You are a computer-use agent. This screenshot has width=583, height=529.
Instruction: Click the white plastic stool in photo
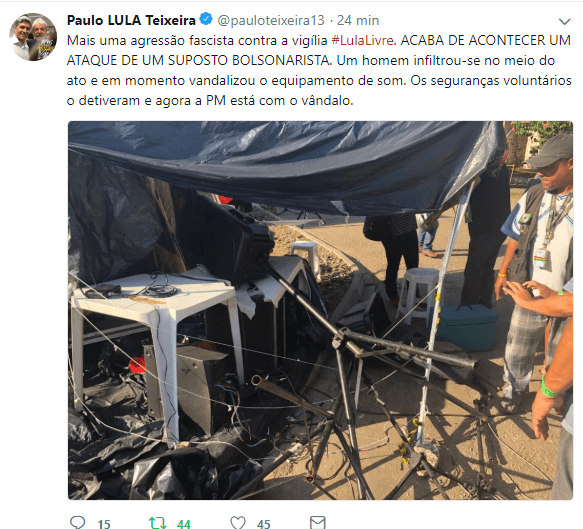click(x=418, y=294)
